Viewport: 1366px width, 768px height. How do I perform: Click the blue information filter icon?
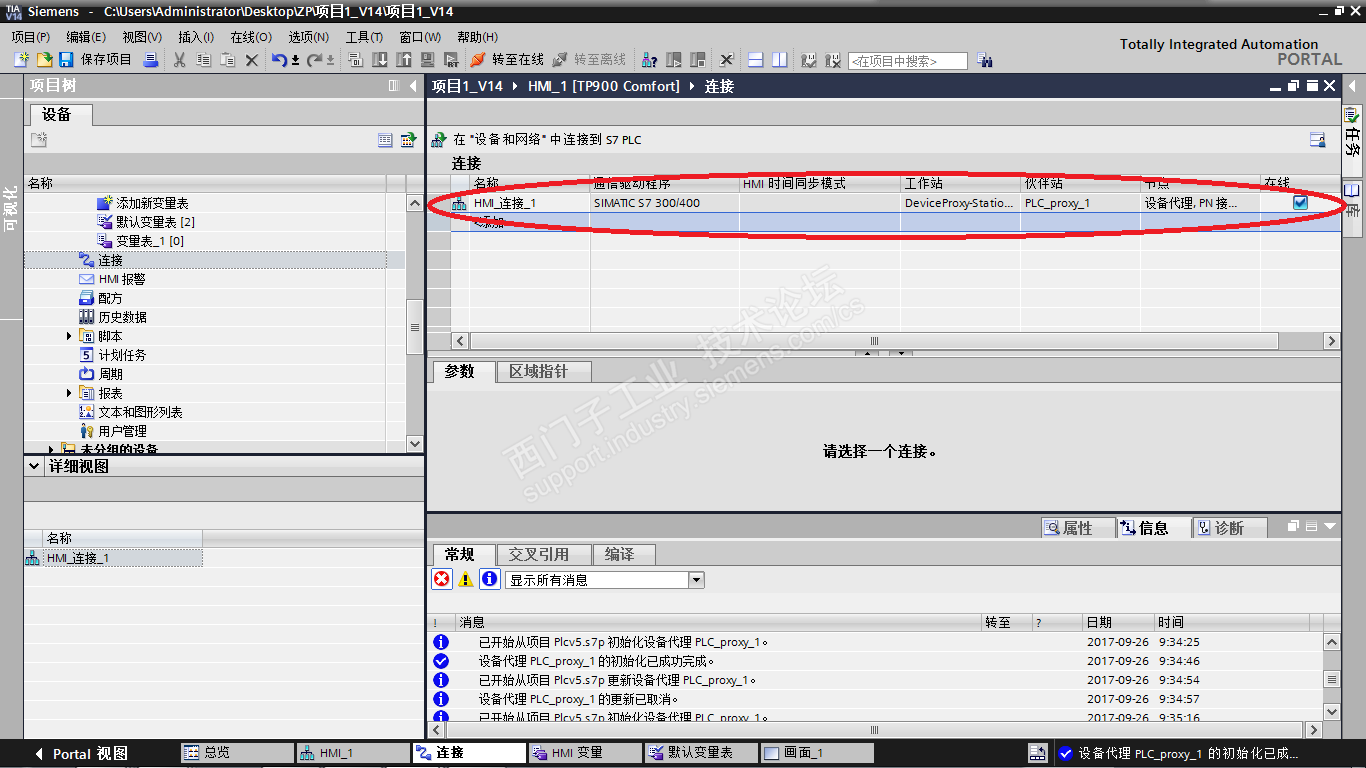(490, 579)
